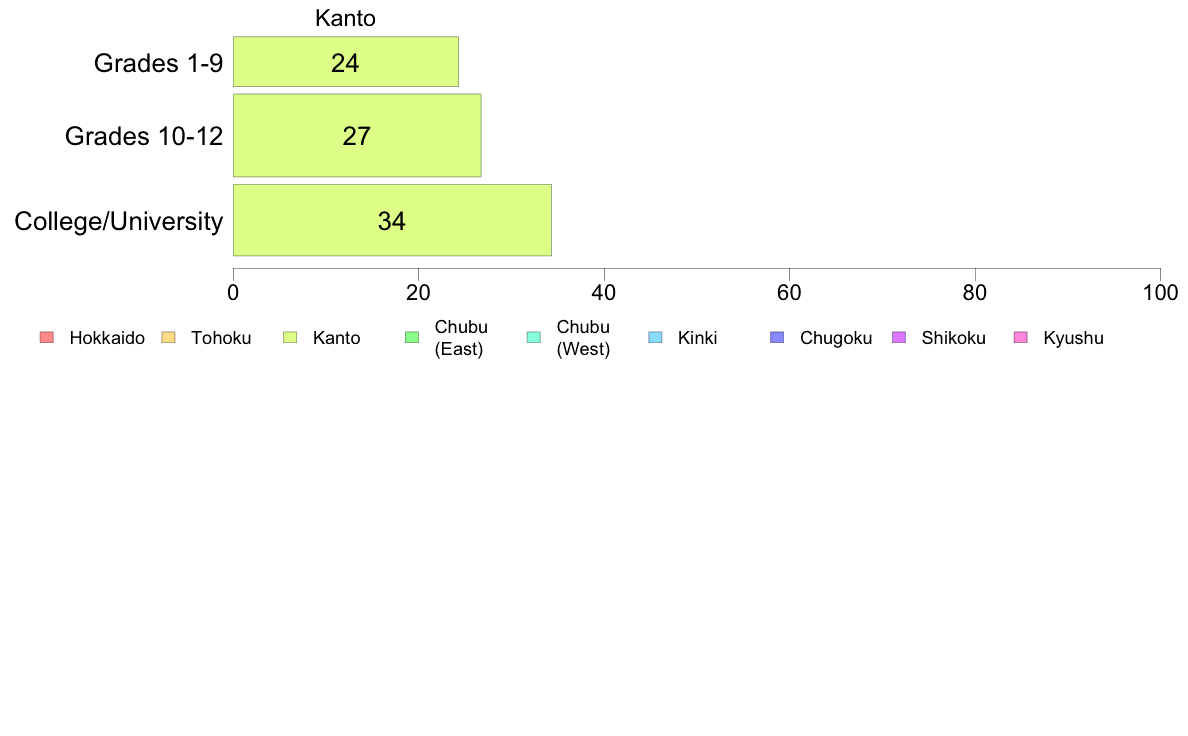The width and height of the screenshot is (1188, 736).
Task: Click the 100 tick on x-axis
Action: click(x=1160, y=293)
